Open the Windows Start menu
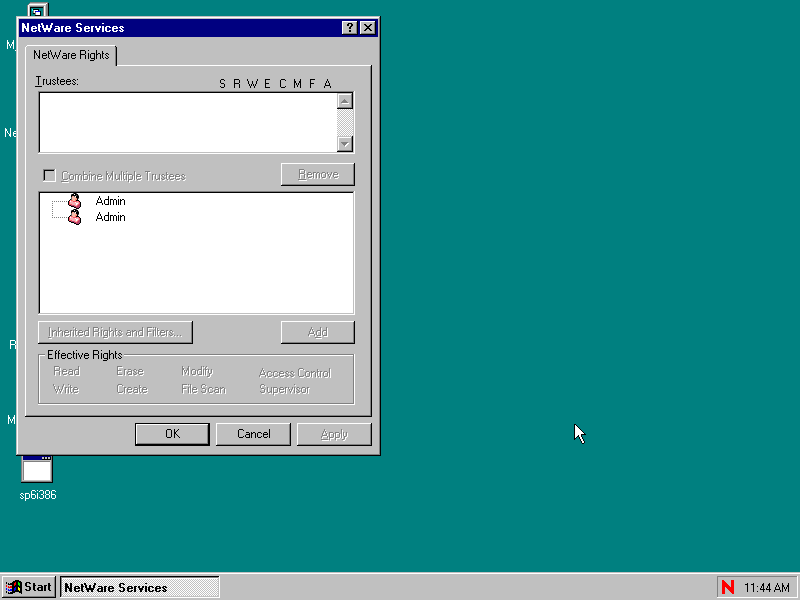Screen dimensions: 800x600 pos(29,587)
